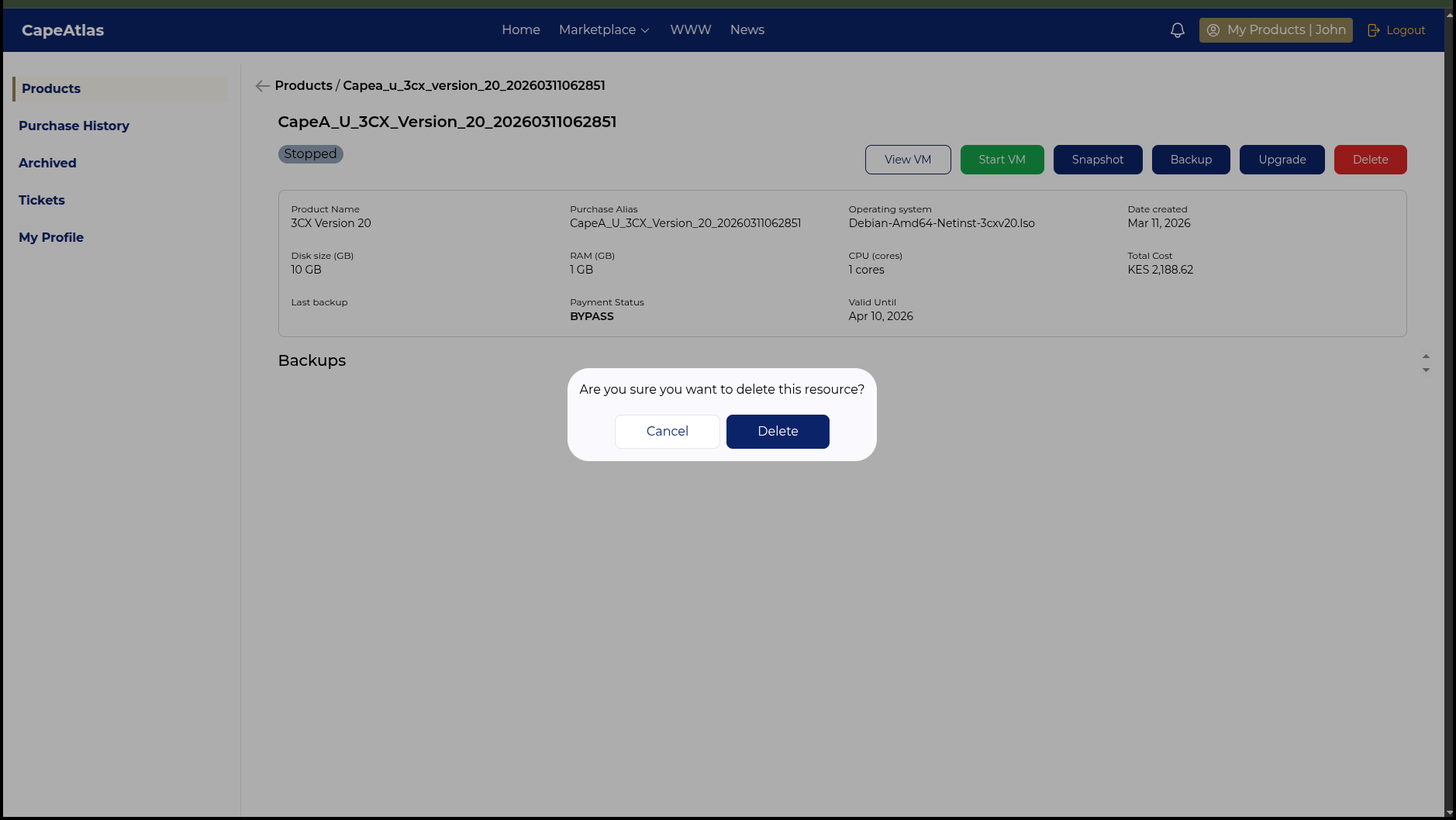Click the Date created value Mar 11, 2026

tap(1159, 223)
